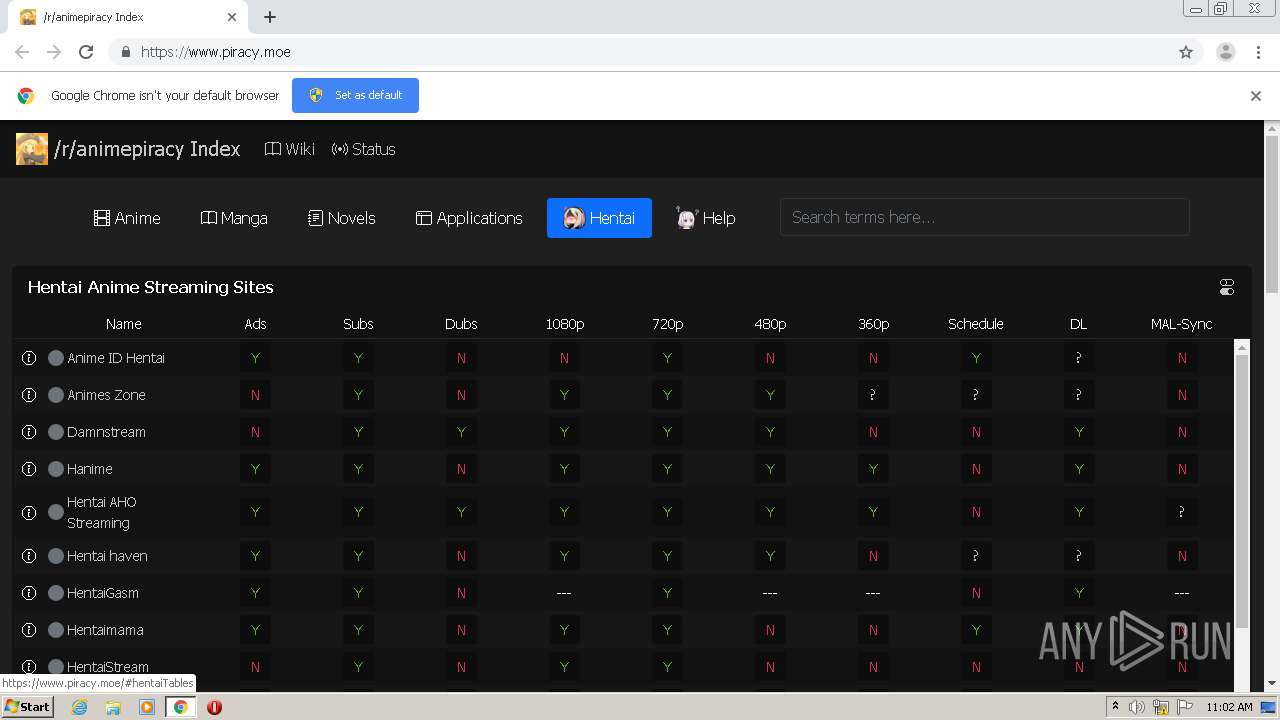Open the info icon for Damnstream
1280x720 pixels.
pos(29,432)
